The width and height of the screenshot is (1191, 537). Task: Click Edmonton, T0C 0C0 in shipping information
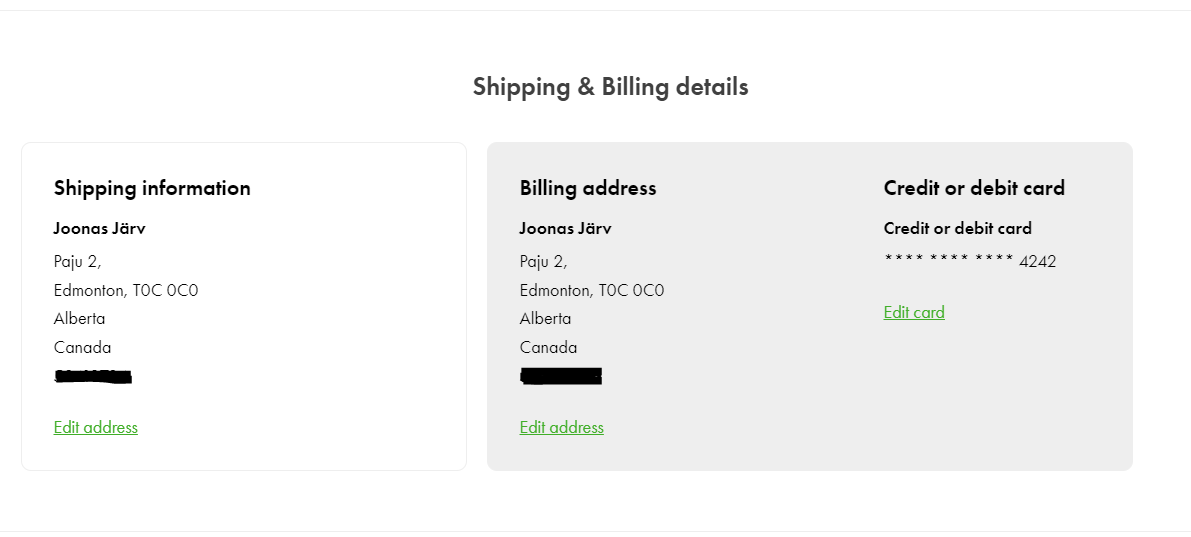coord(126,290)
